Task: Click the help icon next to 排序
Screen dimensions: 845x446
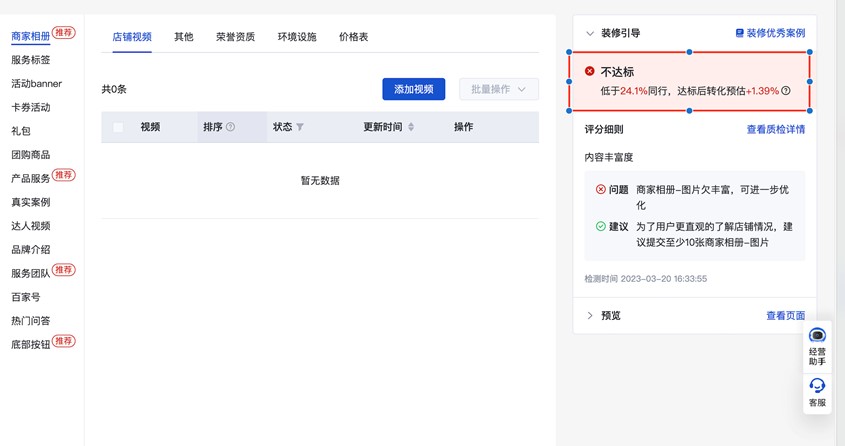Action: pos(231,127)
